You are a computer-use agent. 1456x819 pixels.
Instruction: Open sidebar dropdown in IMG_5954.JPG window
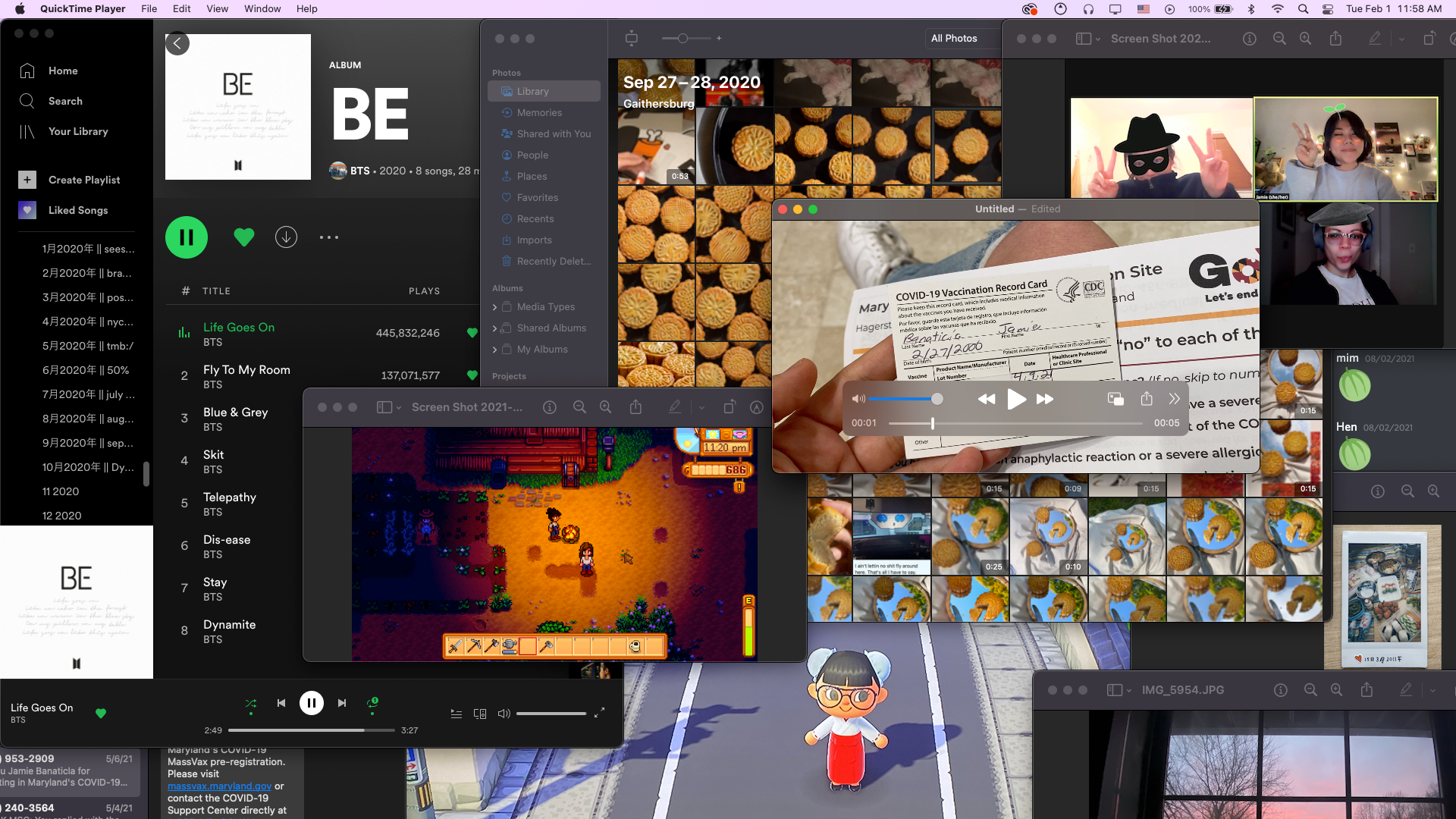tap(1119, 690)
